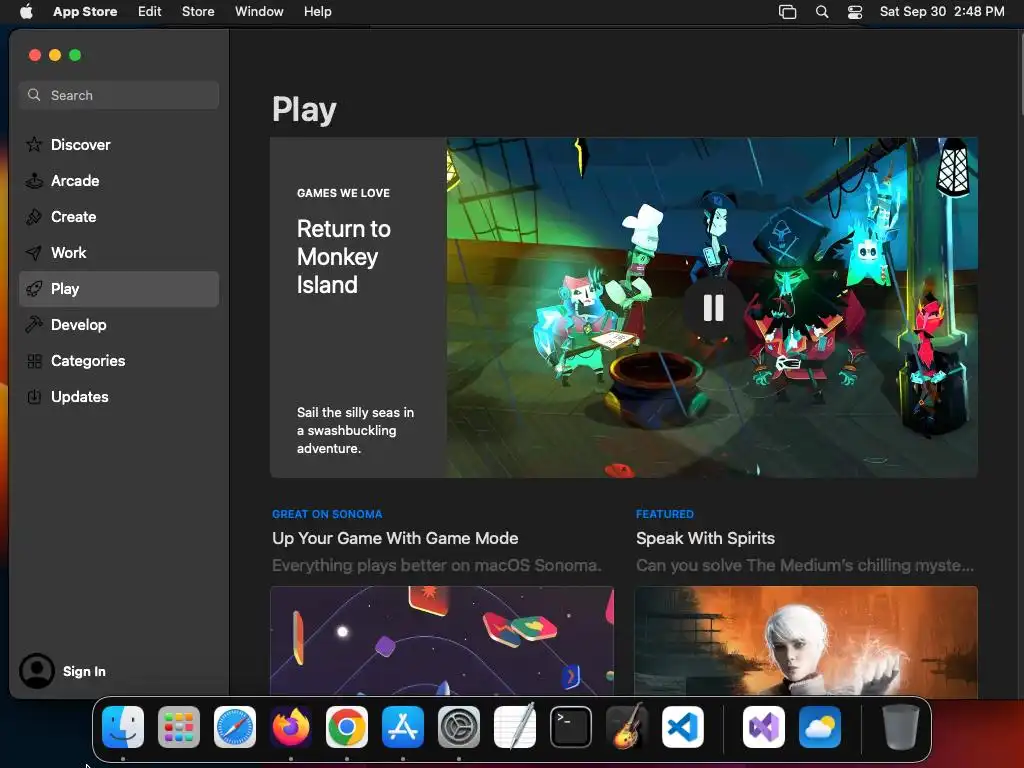
Task: Select the Play rocket icon
Action: coord(34,289)
